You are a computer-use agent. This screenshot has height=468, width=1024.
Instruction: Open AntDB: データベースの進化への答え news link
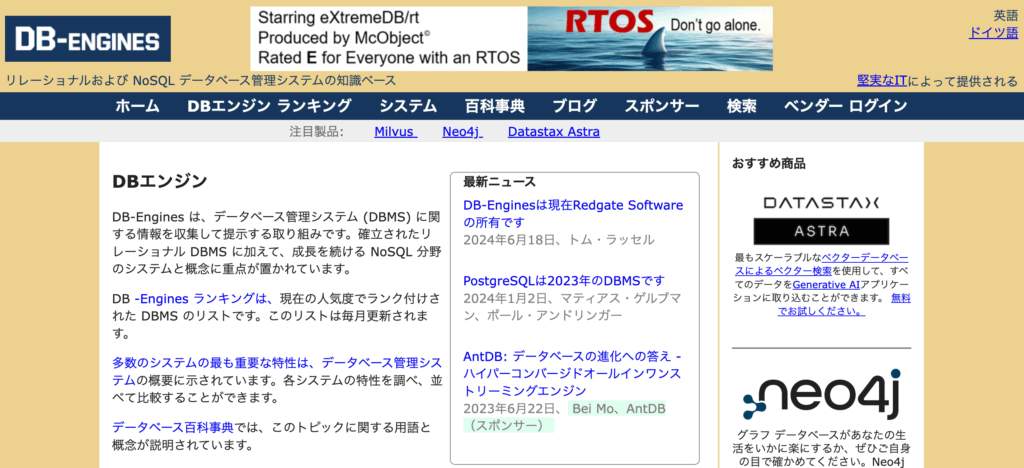point(573,373)
